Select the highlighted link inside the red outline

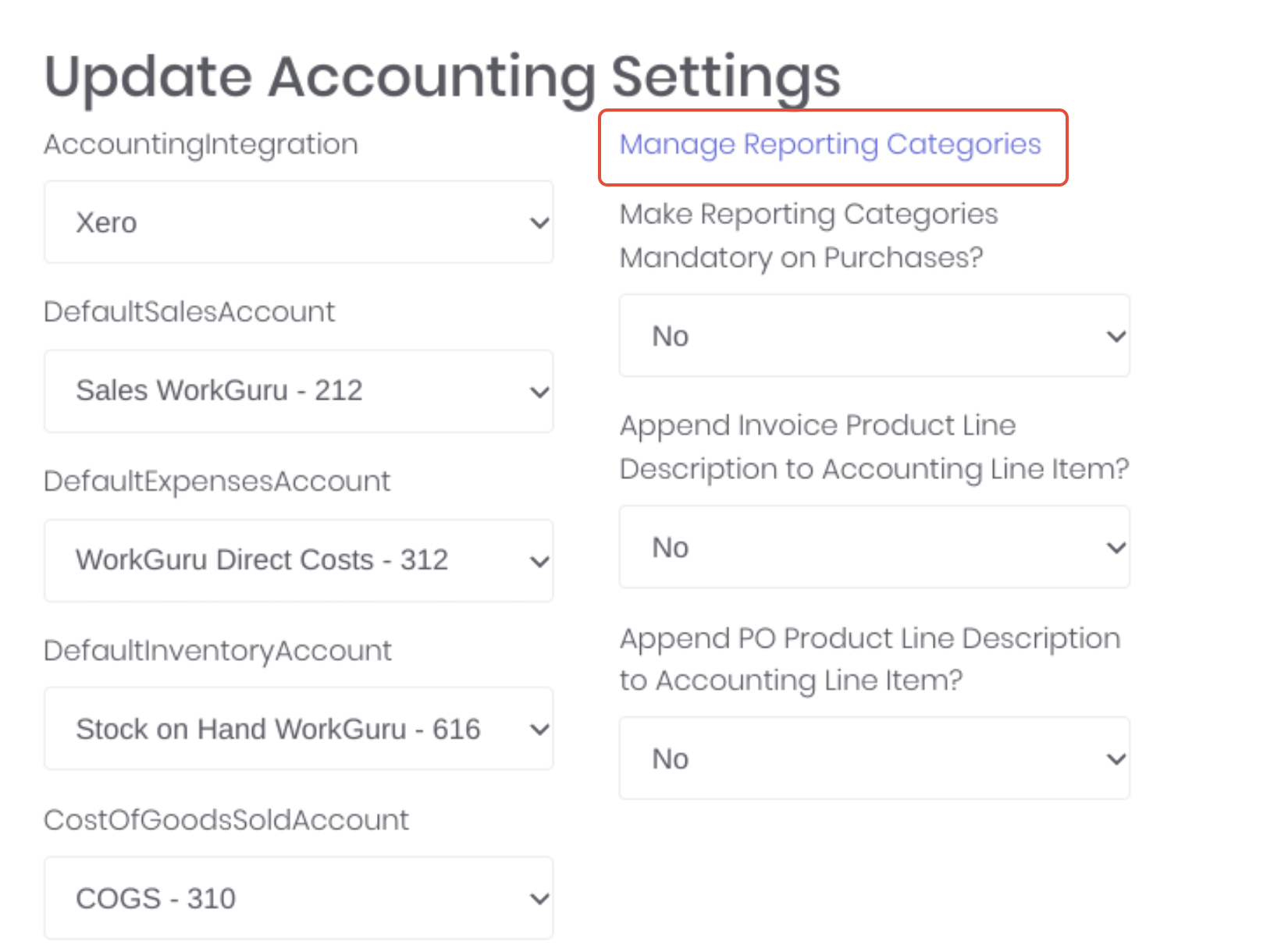tap(830, 144)
